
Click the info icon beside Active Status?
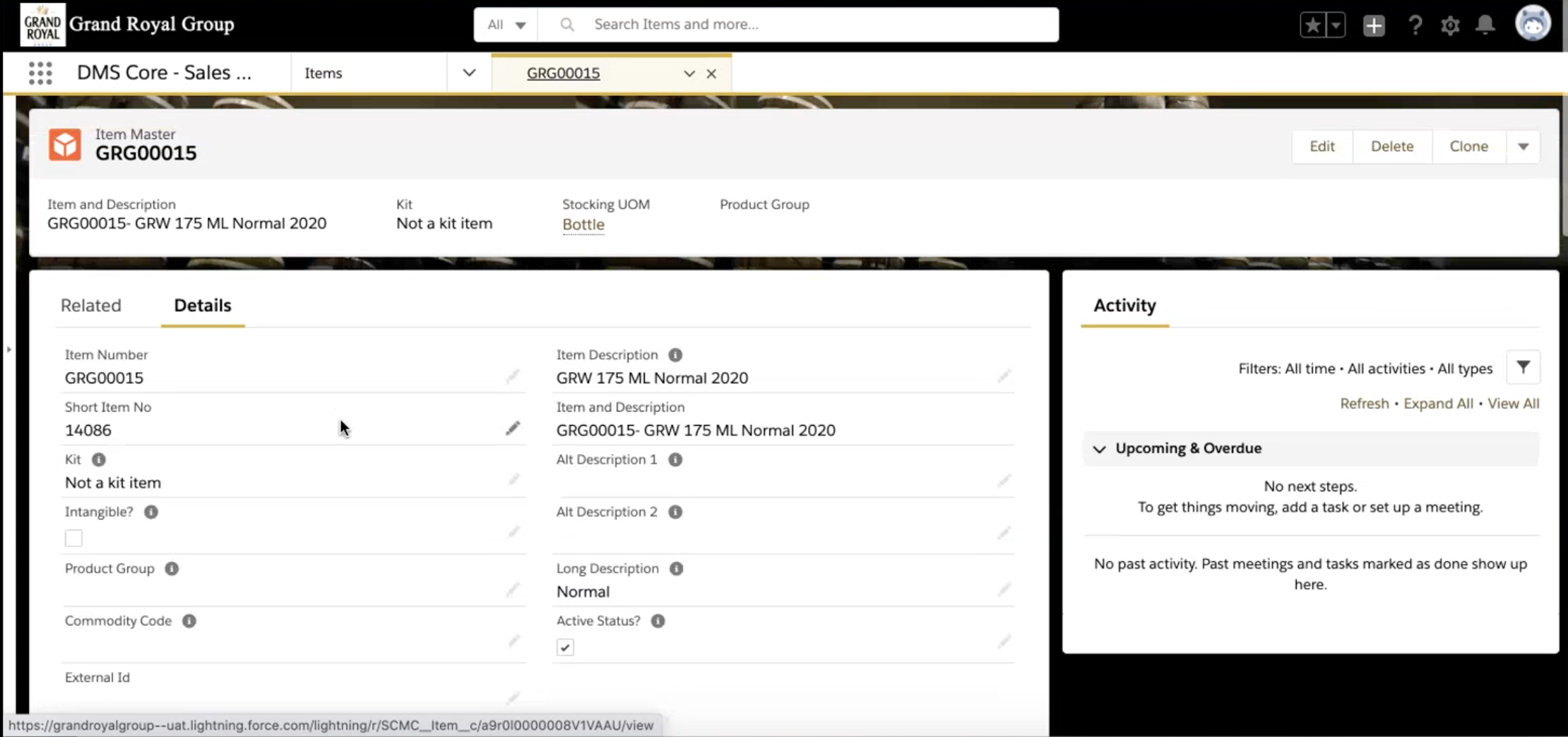(658, 621)
